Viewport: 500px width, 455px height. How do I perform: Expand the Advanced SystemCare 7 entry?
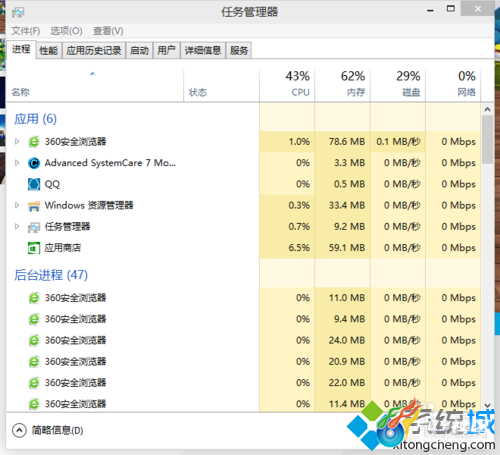(17, 163)
